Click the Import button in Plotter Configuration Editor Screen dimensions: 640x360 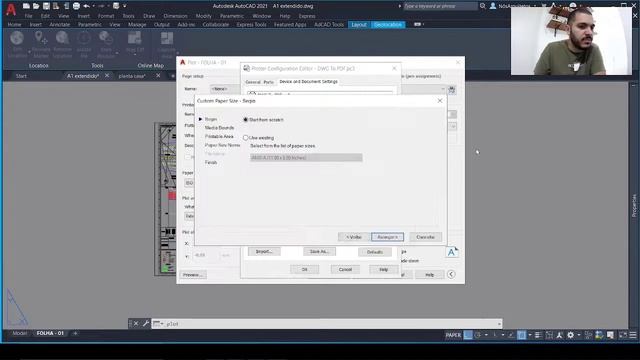264,251
